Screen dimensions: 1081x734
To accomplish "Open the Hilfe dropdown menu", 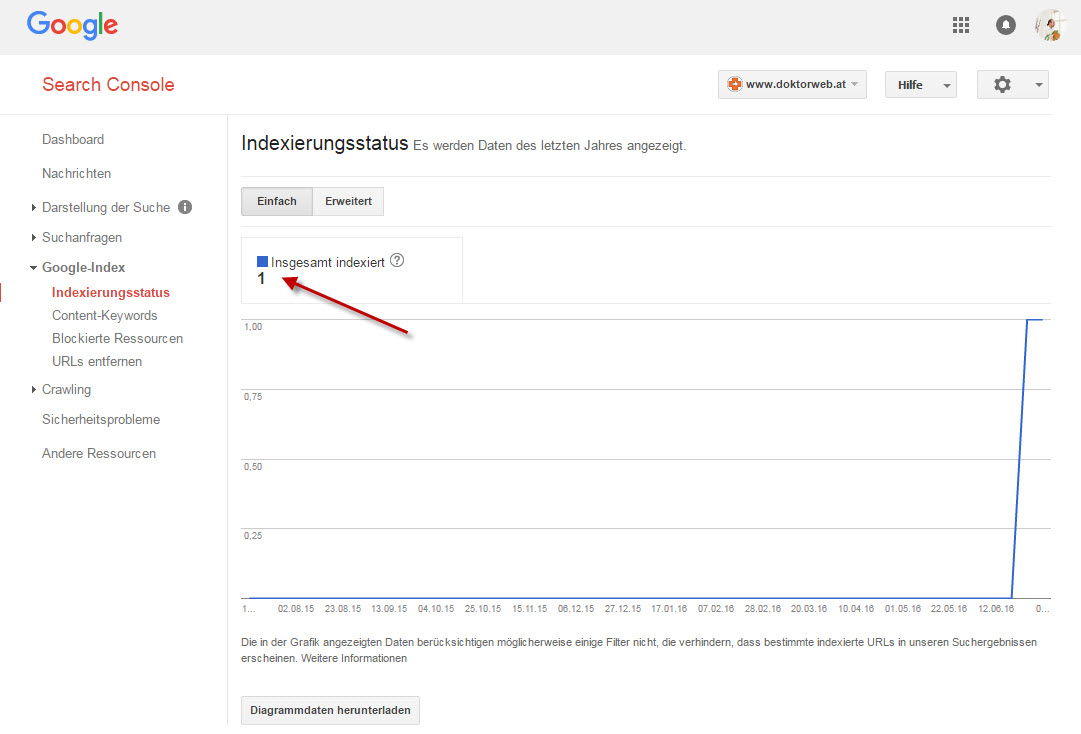I will coord(920,85).
